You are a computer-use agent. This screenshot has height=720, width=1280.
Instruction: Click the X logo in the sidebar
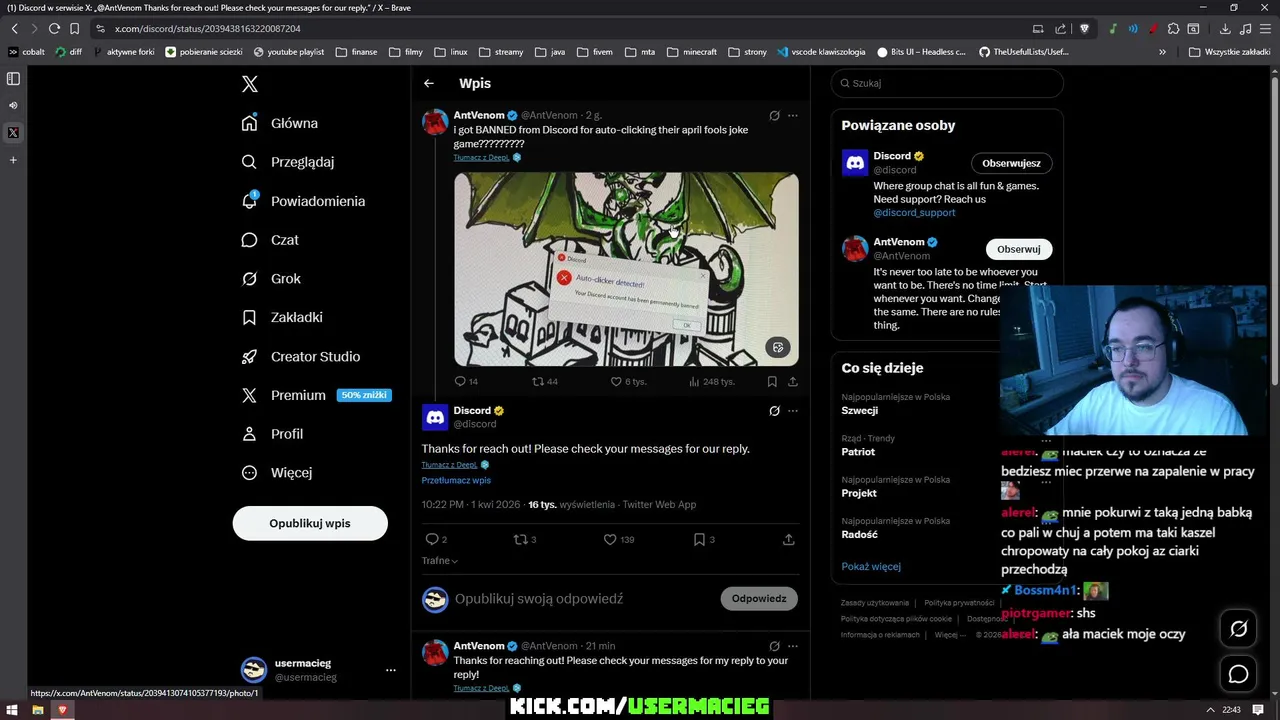pyautogui.click(x=250, y=84)
